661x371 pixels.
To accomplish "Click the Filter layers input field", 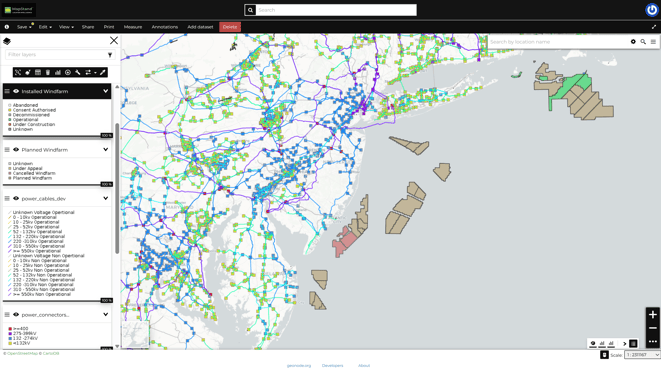I will pos(56,54).
